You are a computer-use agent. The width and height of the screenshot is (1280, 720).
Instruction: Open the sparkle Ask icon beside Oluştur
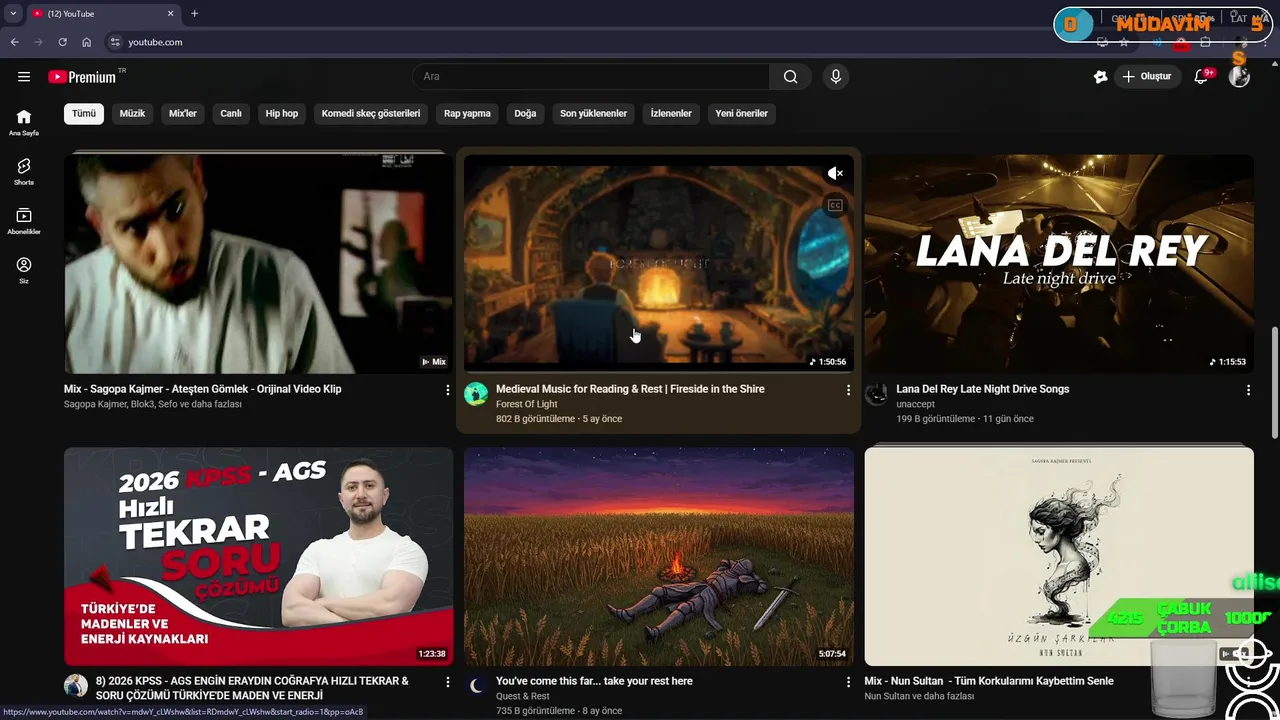pyautogui.click(x=1101, y=77)
